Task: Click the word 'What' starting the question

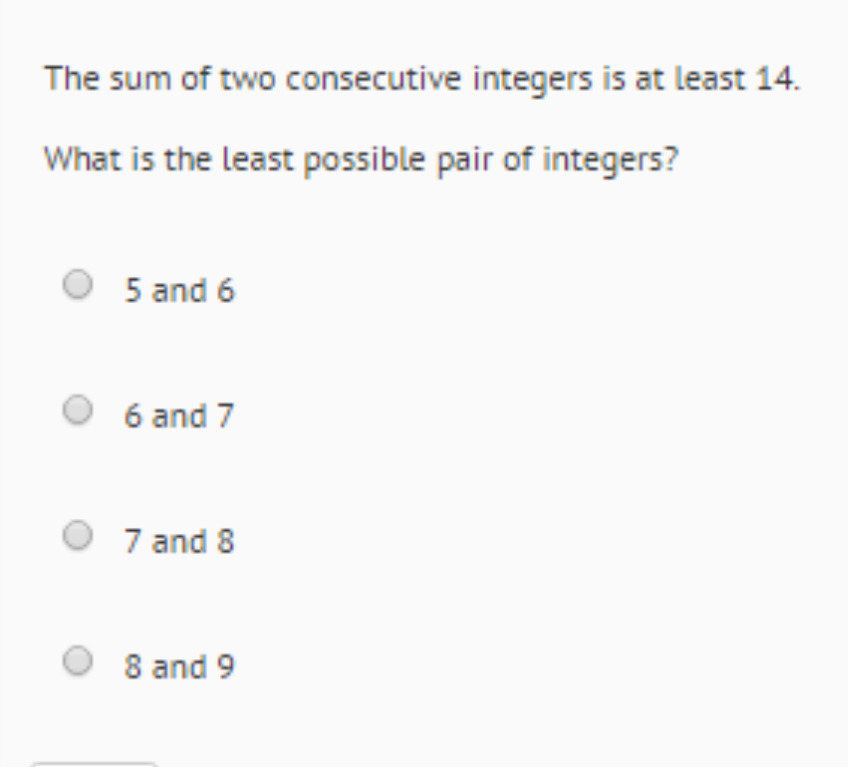Action: coord(83,160)
